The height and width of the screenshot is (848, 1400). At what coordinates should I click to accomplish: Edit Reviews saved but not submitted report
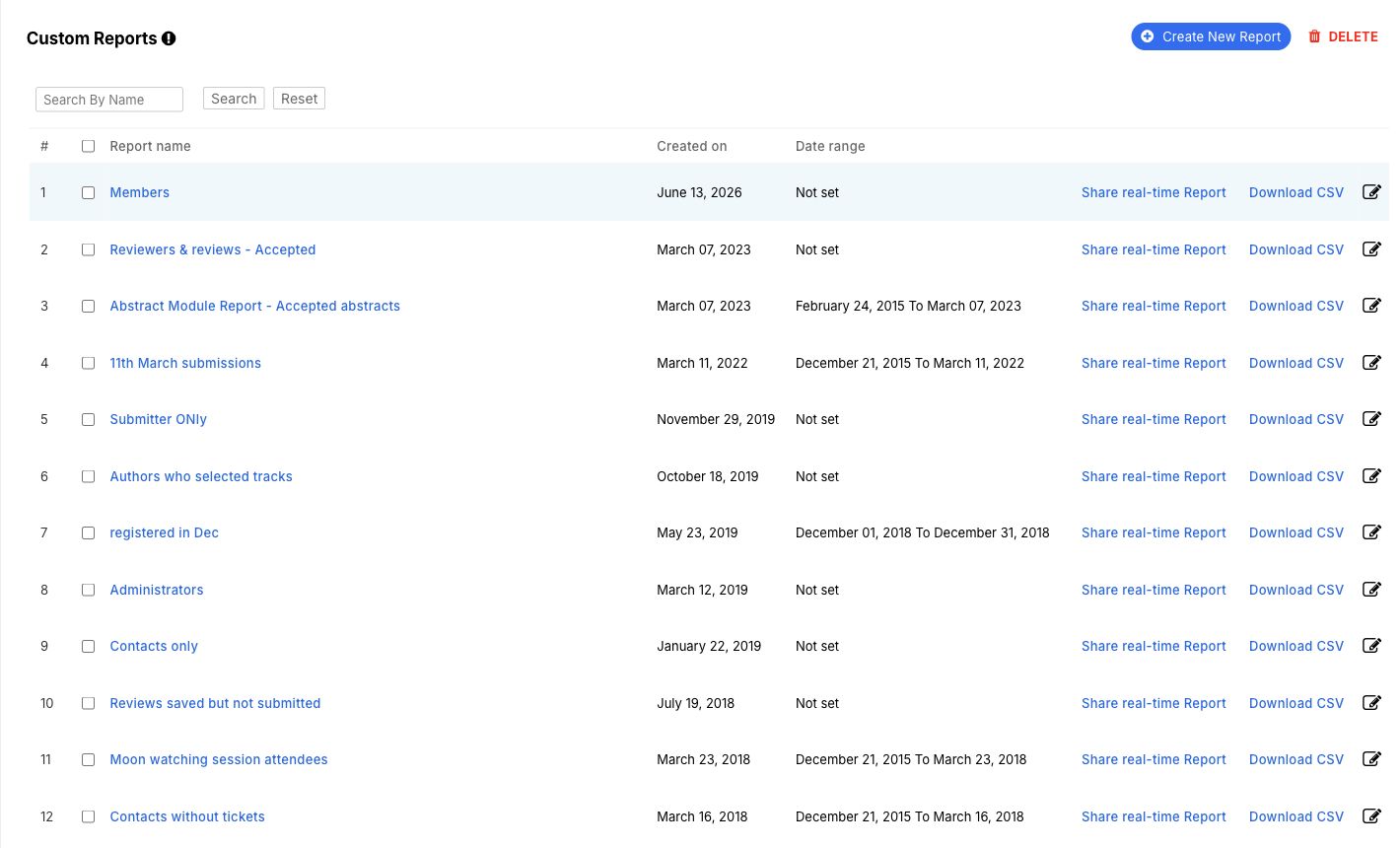tap(1371, 703)
